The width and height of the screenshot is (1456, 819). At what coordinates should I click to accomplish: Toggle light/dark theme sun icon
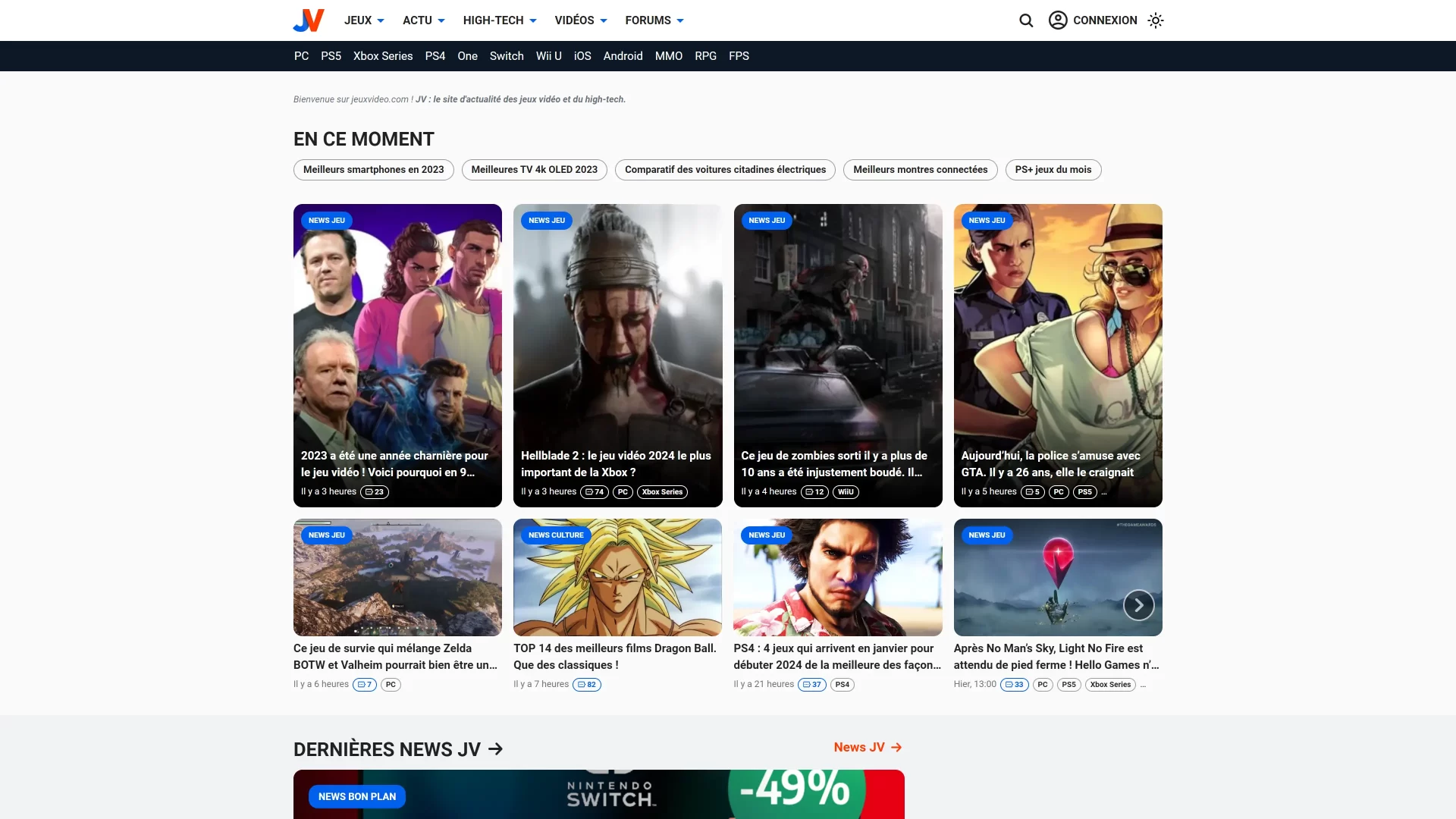click(1155, 20)
